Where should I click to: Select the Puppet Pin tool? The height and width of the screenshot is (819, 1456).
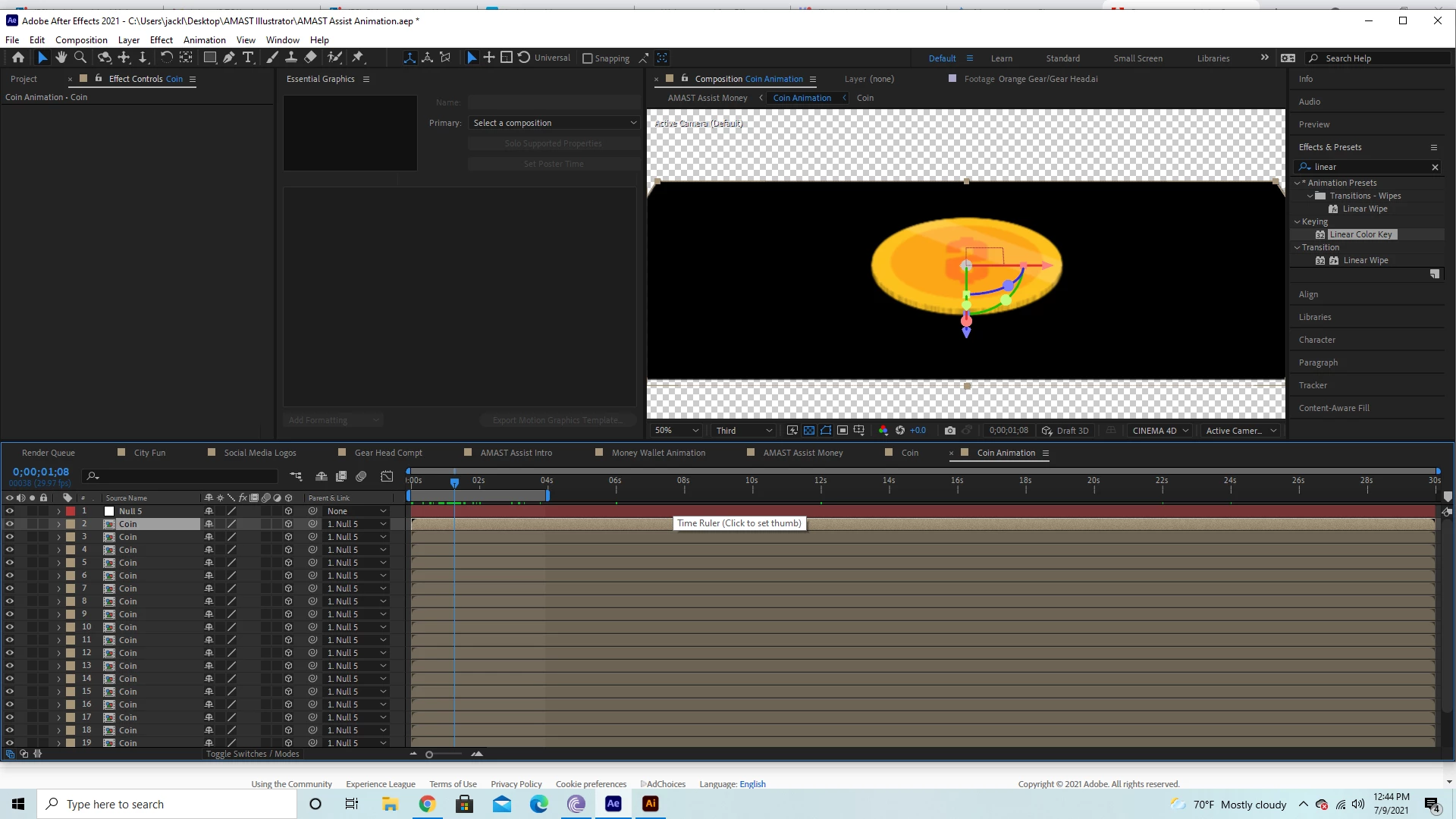pyautogui.click(x=358, y=58)
